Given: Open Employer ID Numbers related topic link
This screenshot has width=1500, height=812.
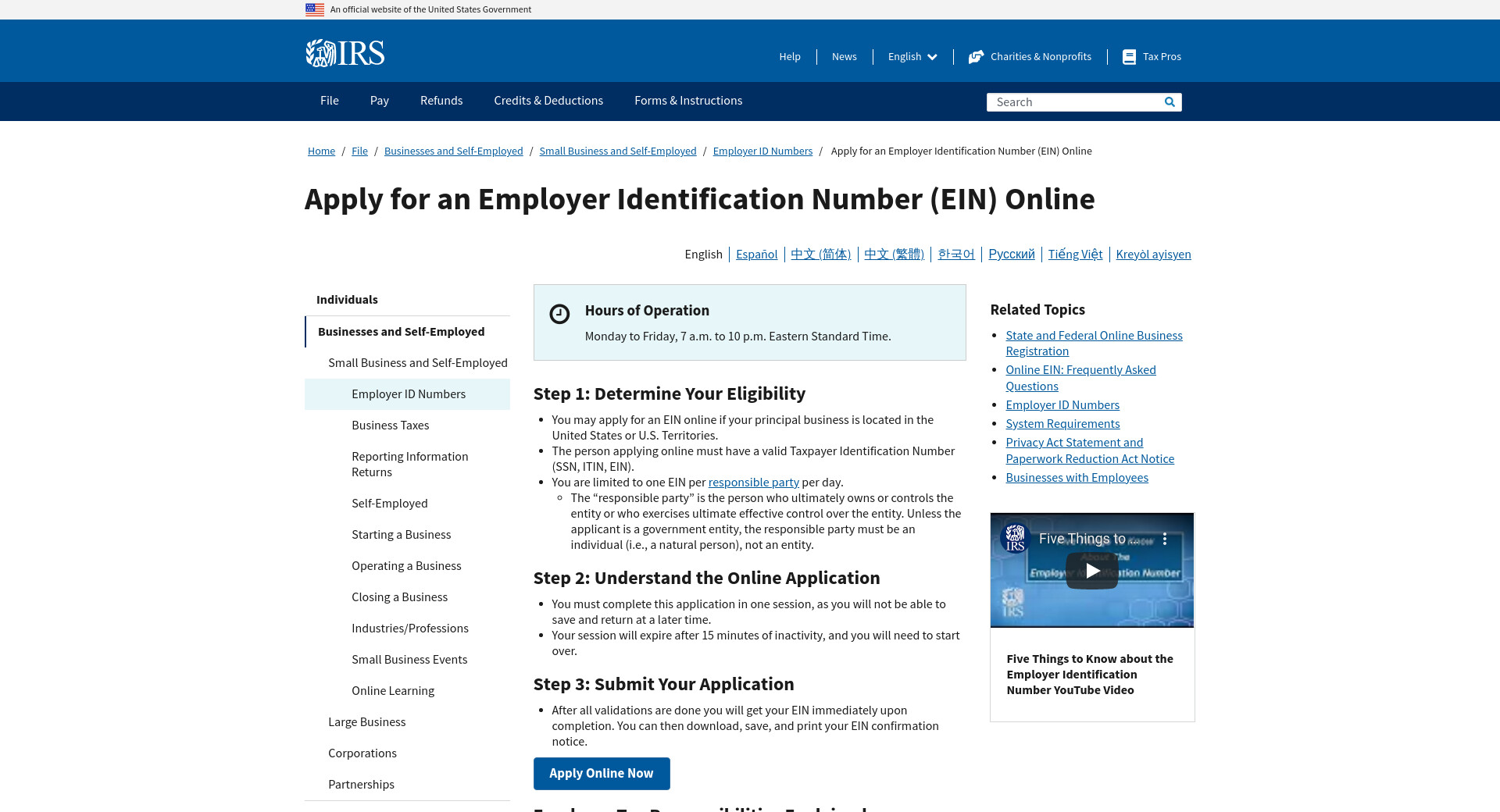Looking at the screenshot, I should [1062, 405].
